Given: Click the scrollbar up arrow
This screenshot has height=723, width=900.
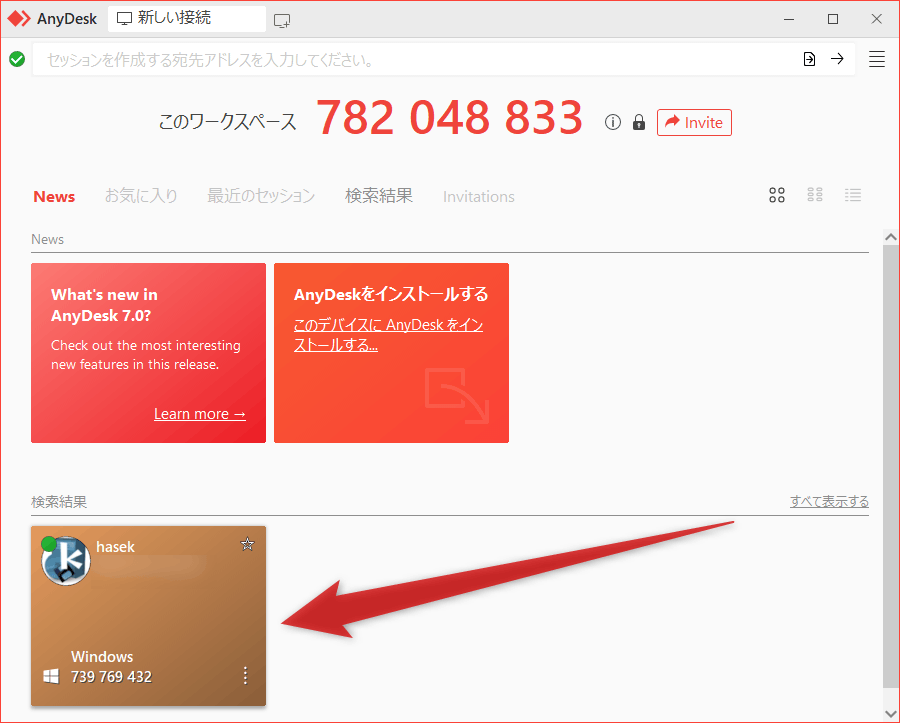Looking at the screenshot, I should 890,237.
